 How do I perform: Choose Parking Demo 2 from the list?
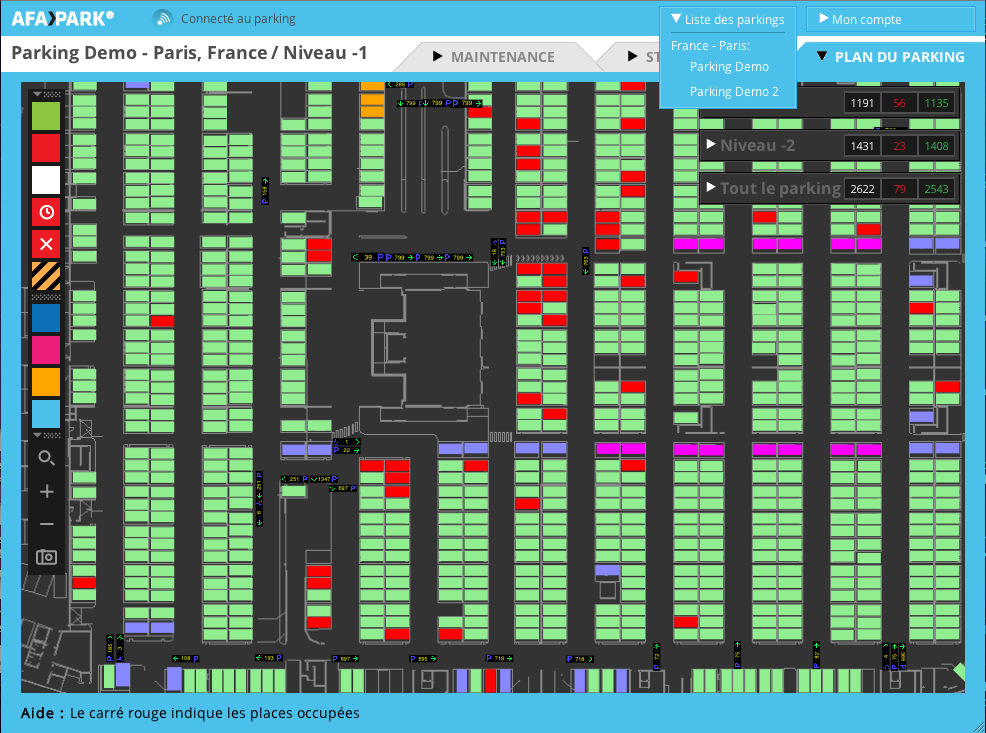(734, 92)
